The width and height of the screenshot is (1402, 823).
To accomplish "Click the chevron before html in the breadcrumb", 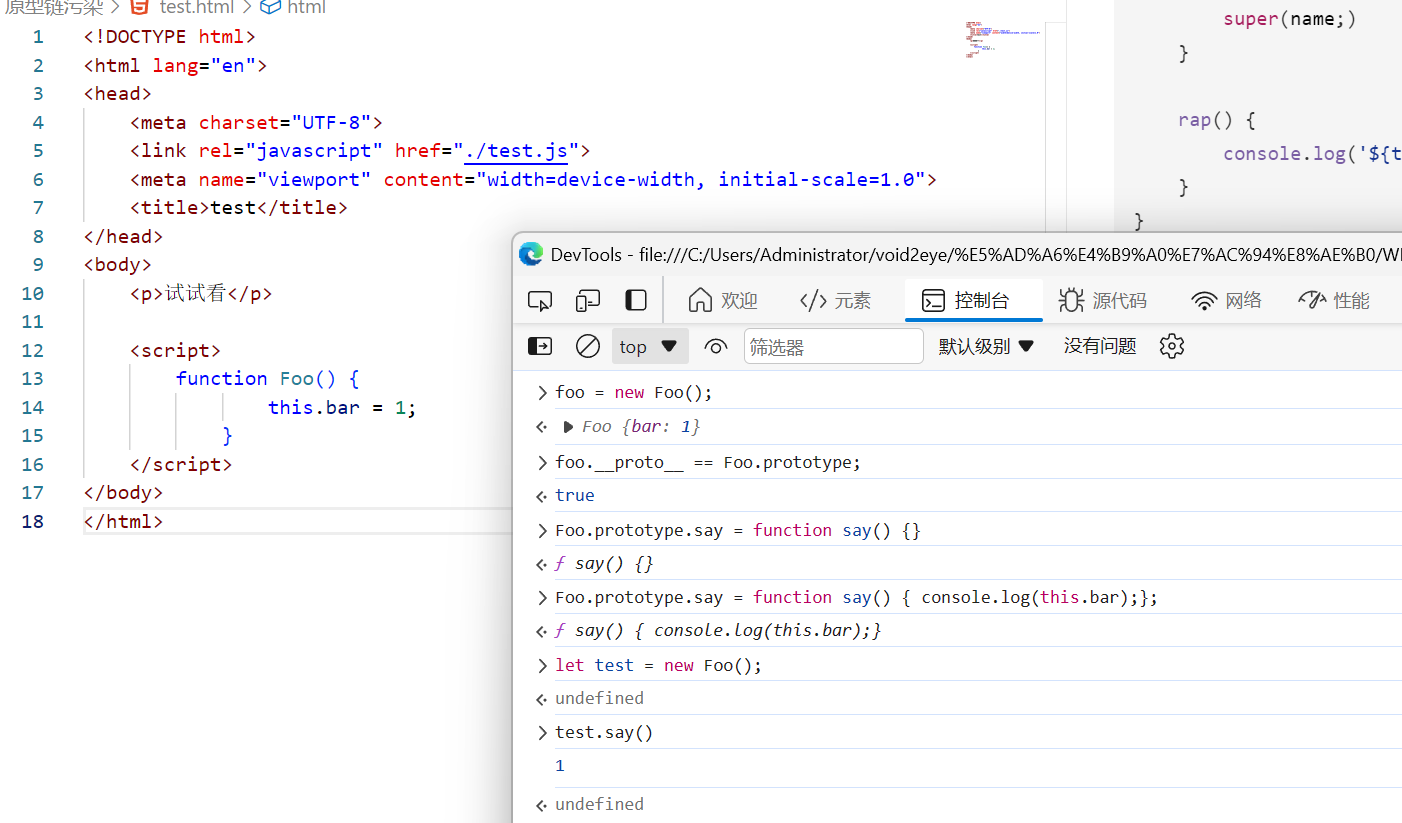I will [247, 7].
